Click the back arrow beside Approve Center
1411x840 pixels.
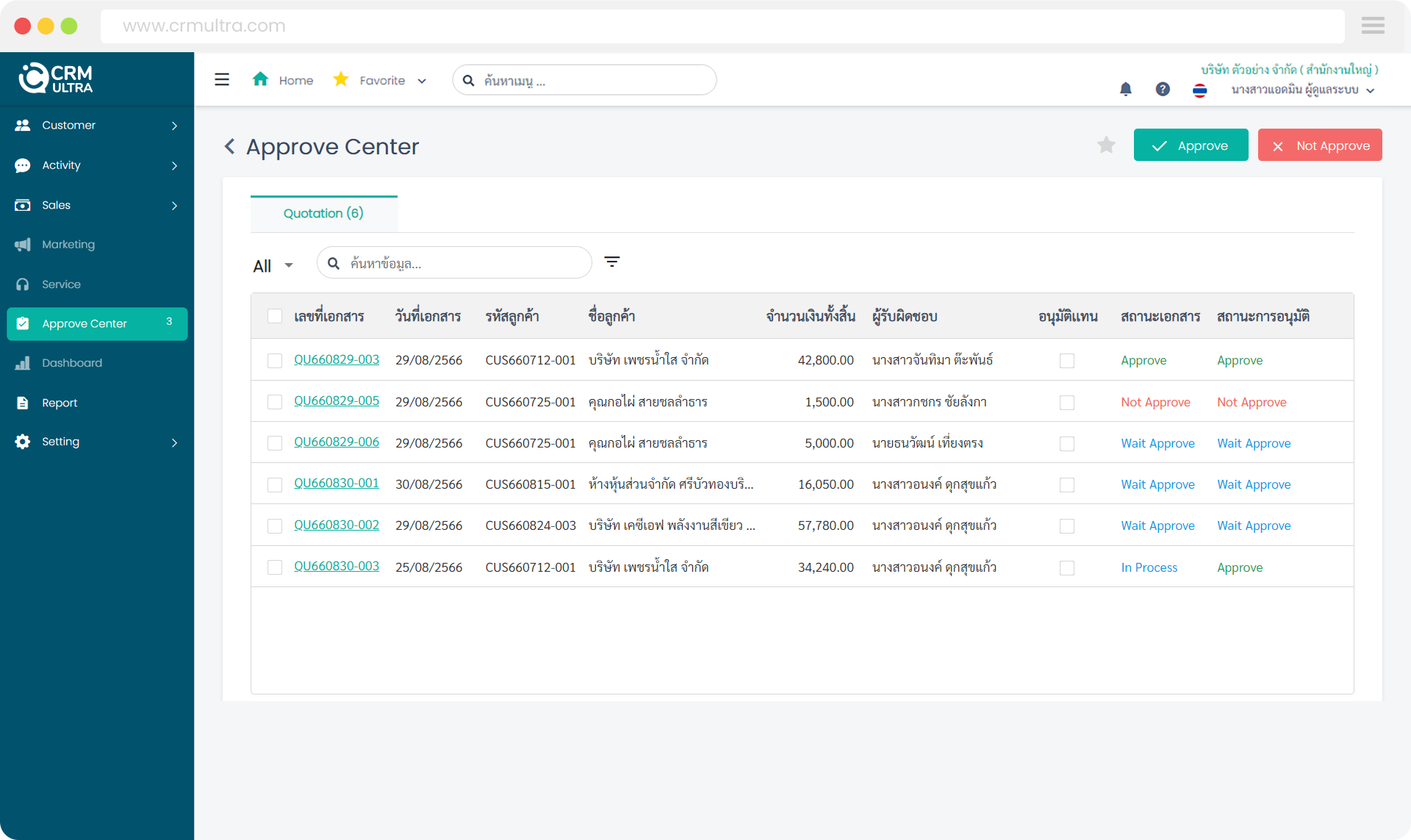230,146
